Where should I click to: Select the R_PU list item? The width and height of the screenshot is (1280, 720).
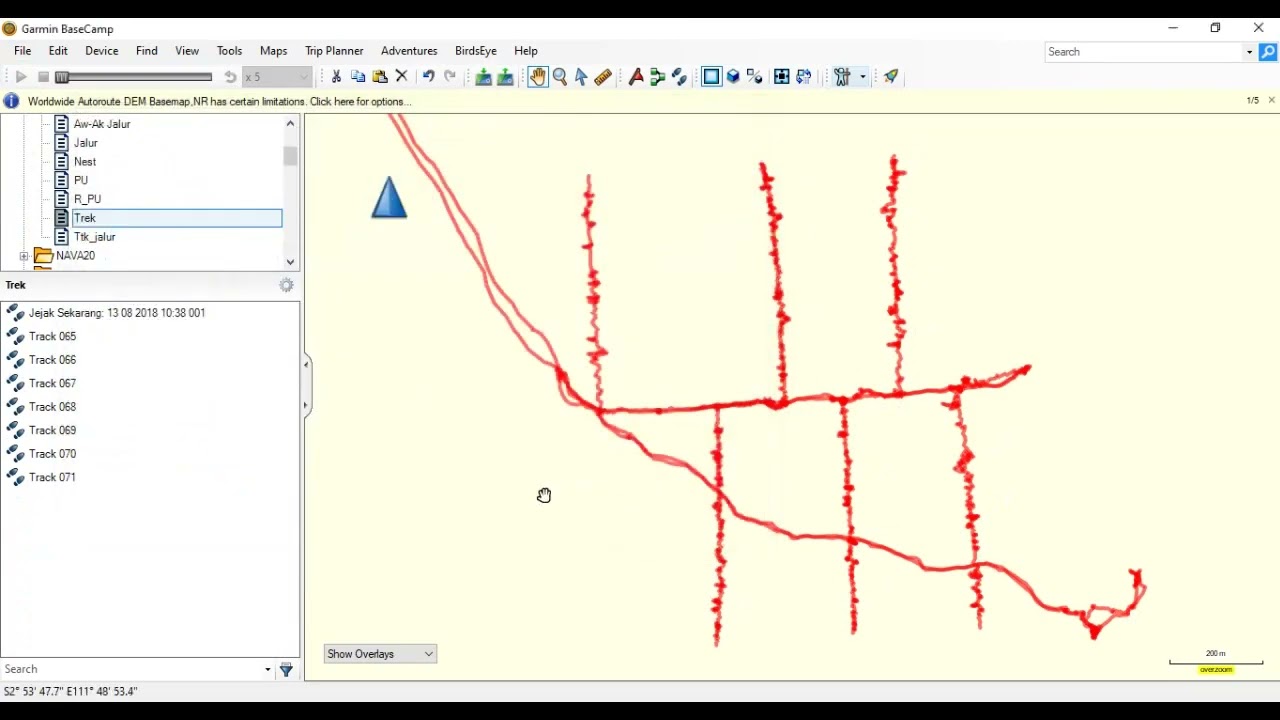[x=87, y=200]
